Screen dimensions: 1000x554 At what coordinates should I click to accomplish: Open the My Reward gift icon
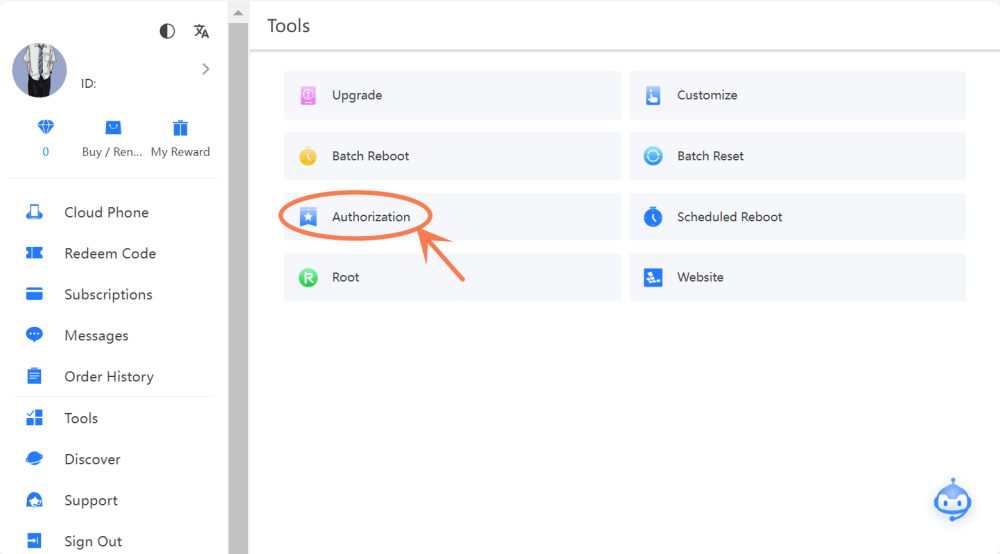(180, 128)
